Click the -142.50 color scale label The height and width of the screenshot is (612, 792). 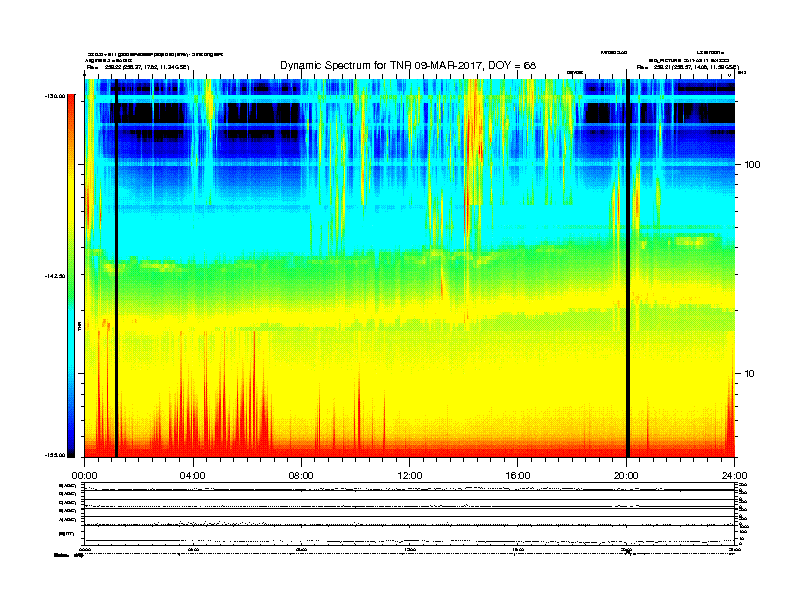tap(55, 276)
